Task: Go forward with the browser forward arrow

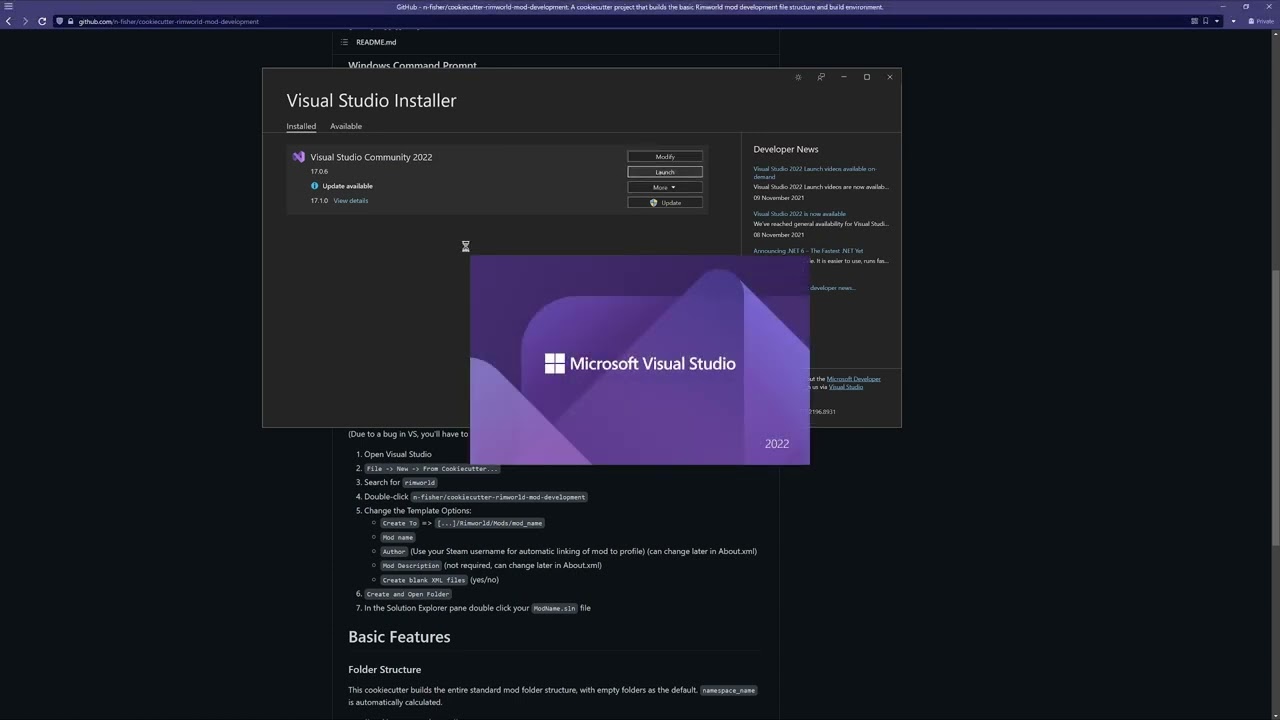Action: [x=25, y=21]
